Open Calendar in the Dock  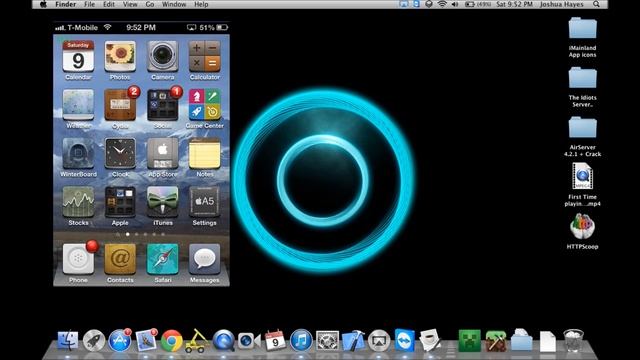tap(275, 340)
